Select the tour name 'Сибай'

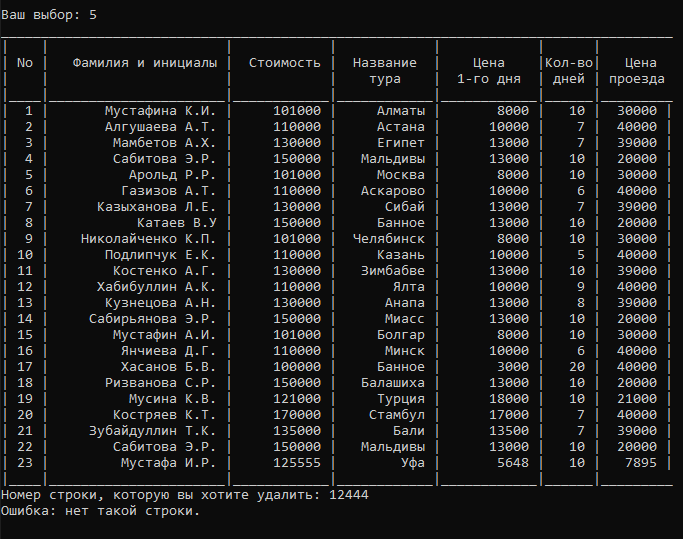coord(405,207)
